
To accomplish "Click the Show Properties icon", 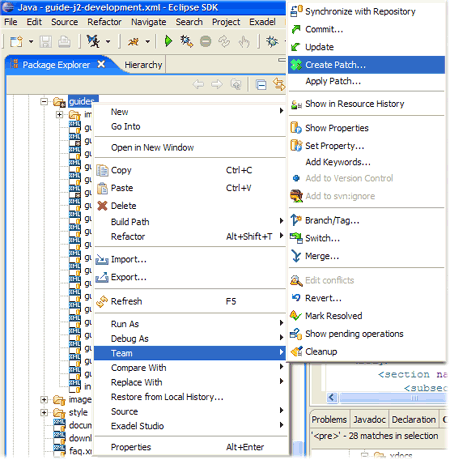I will 296,128.
